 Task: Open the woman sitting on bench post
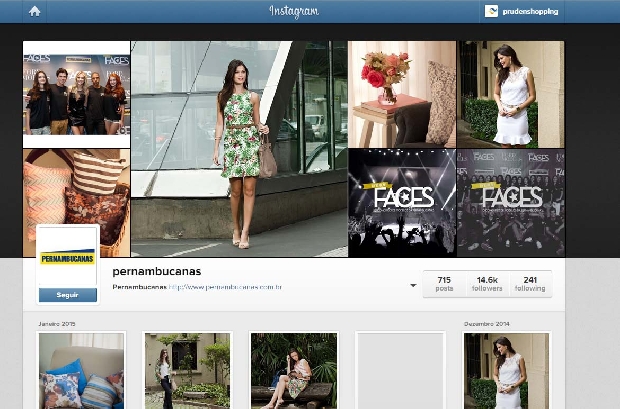pos(294,371)
